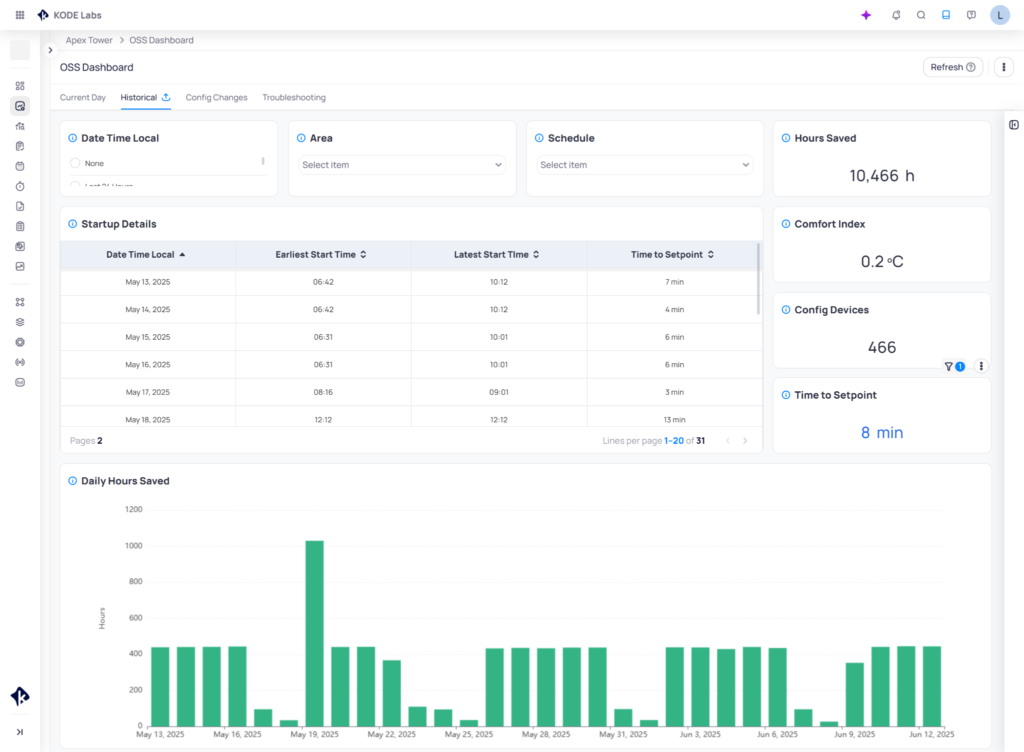Image resolution: width=1024 pixels, height=752 pixels.
Task: Open the search icon in the top bar
Action: point(920,15)
